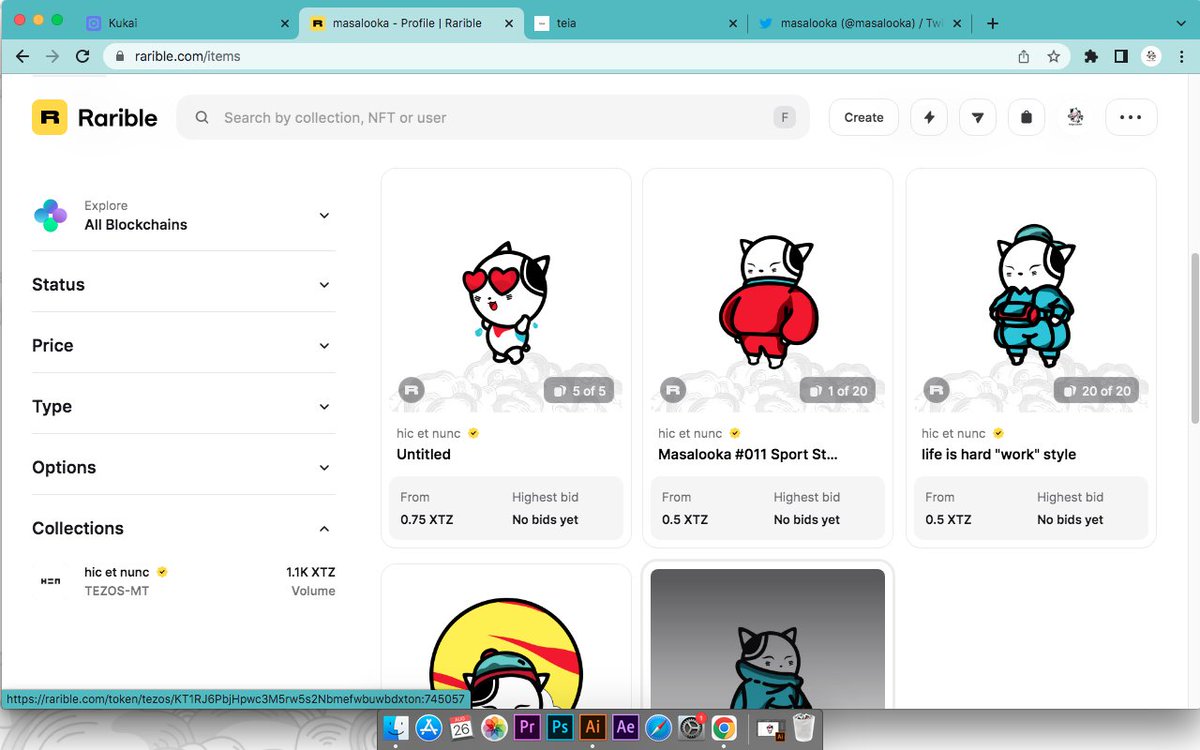Image resolution: width=1200 pixels, height=750 pixels.
Task: Click the 1.1K XTZ volume value
Action: tap(310, 573)
